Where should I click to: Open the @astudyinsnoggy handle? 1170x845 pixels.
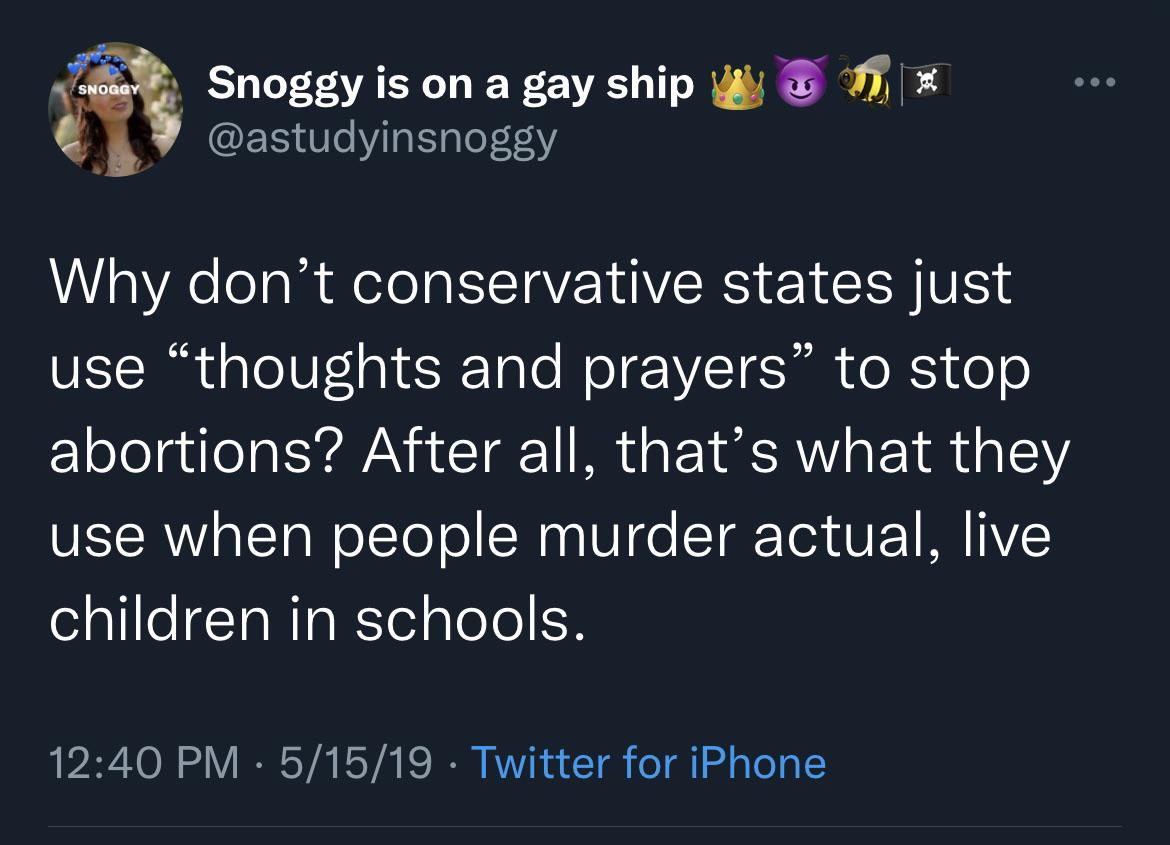point(382,140)
